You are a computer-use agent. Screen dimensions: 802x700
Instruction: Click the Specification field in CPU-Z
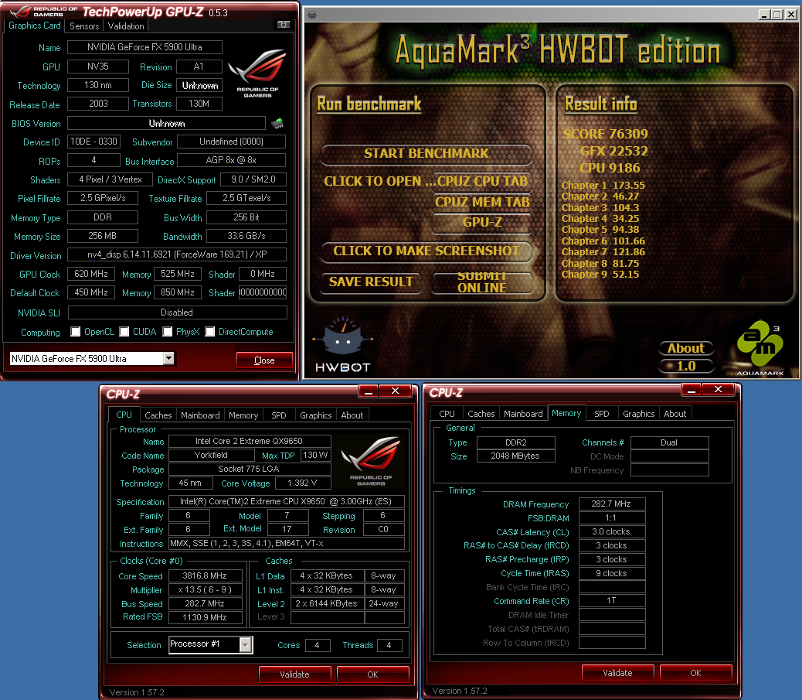pos(286,501)
